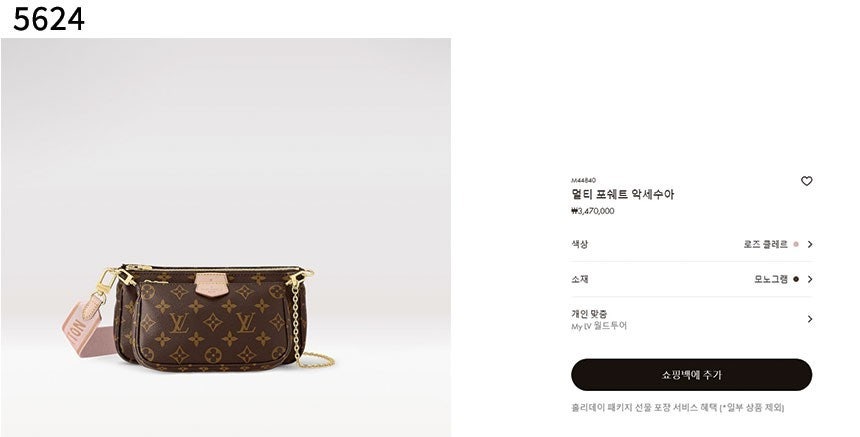
Task: Open 로즈 클레르 color value dropdown
Action: [x=765, y=245]
